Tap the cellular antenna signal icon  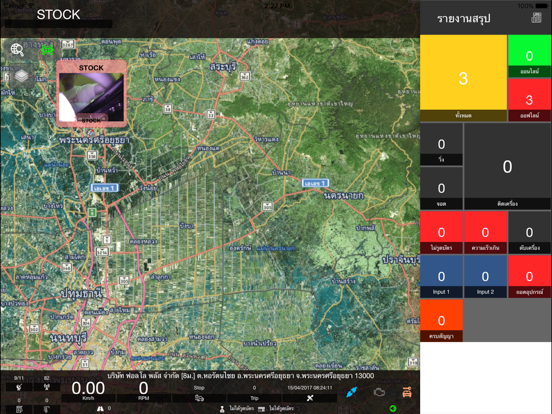click(x=46, y=388)
